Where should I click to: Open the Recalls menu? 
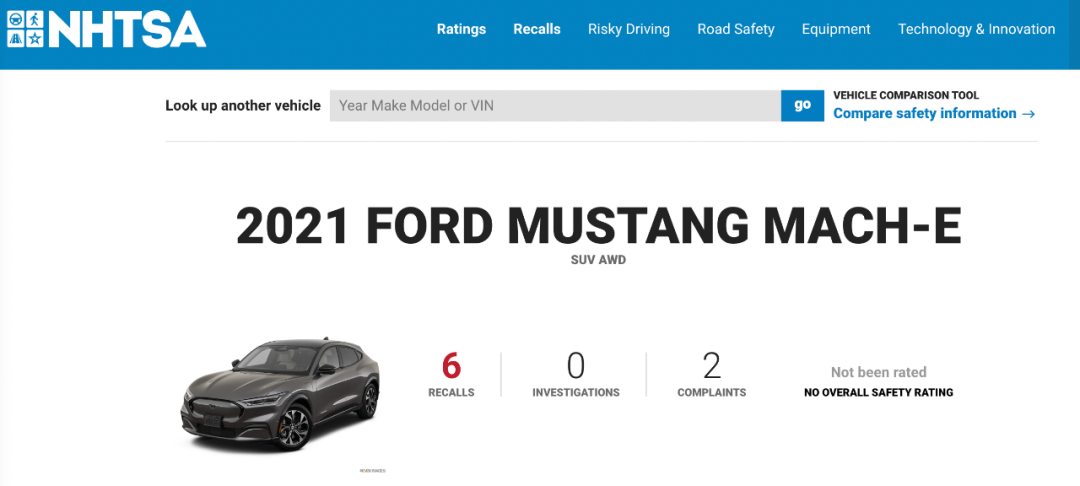(537, 30)
